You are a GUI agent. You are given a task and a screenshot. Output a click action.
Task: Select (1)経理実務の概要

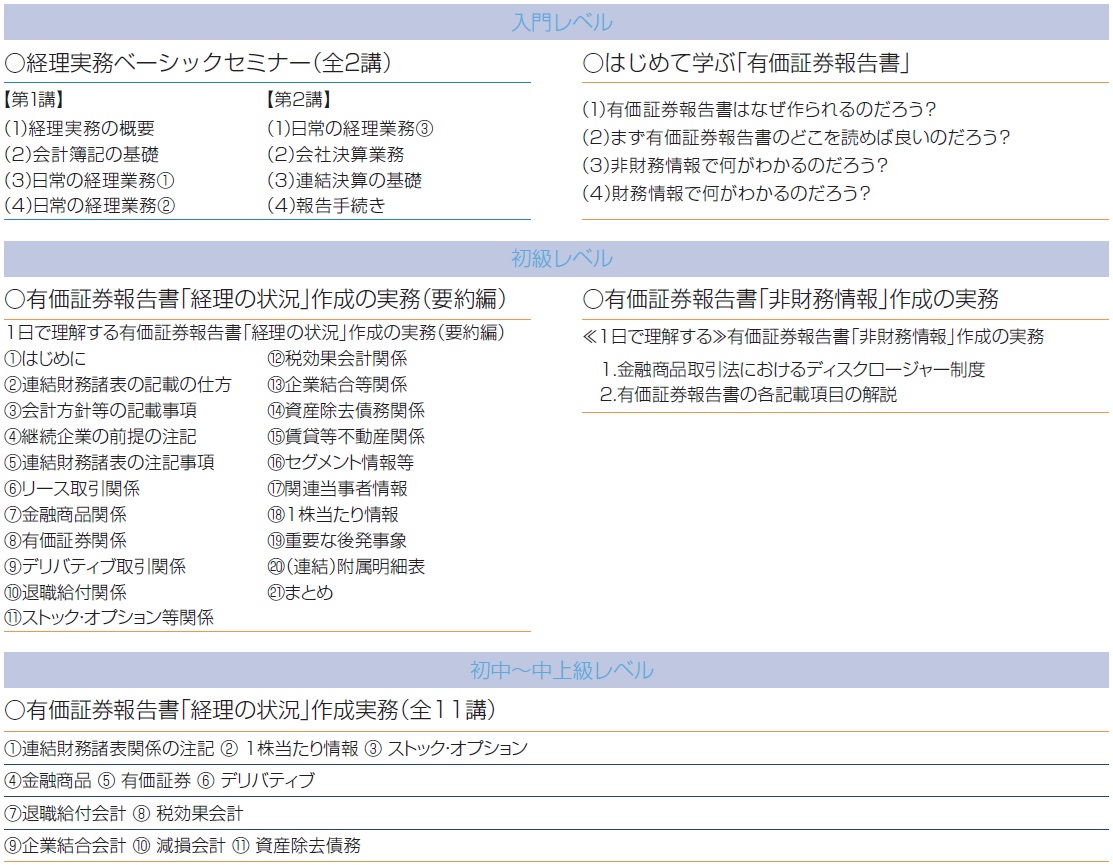80,128
